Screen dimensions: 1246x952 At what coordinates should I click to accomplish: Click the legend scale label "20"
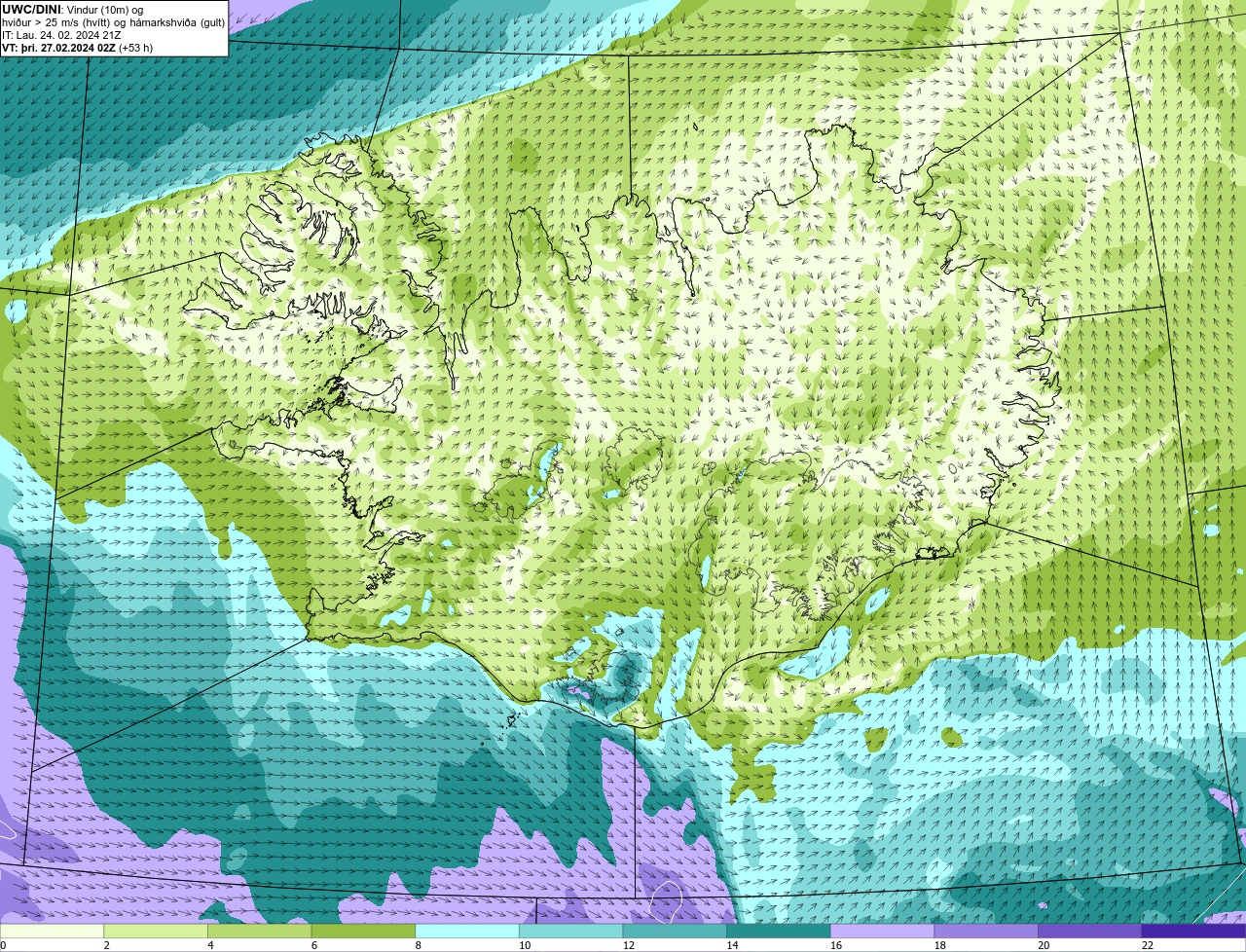(1044, 945)
